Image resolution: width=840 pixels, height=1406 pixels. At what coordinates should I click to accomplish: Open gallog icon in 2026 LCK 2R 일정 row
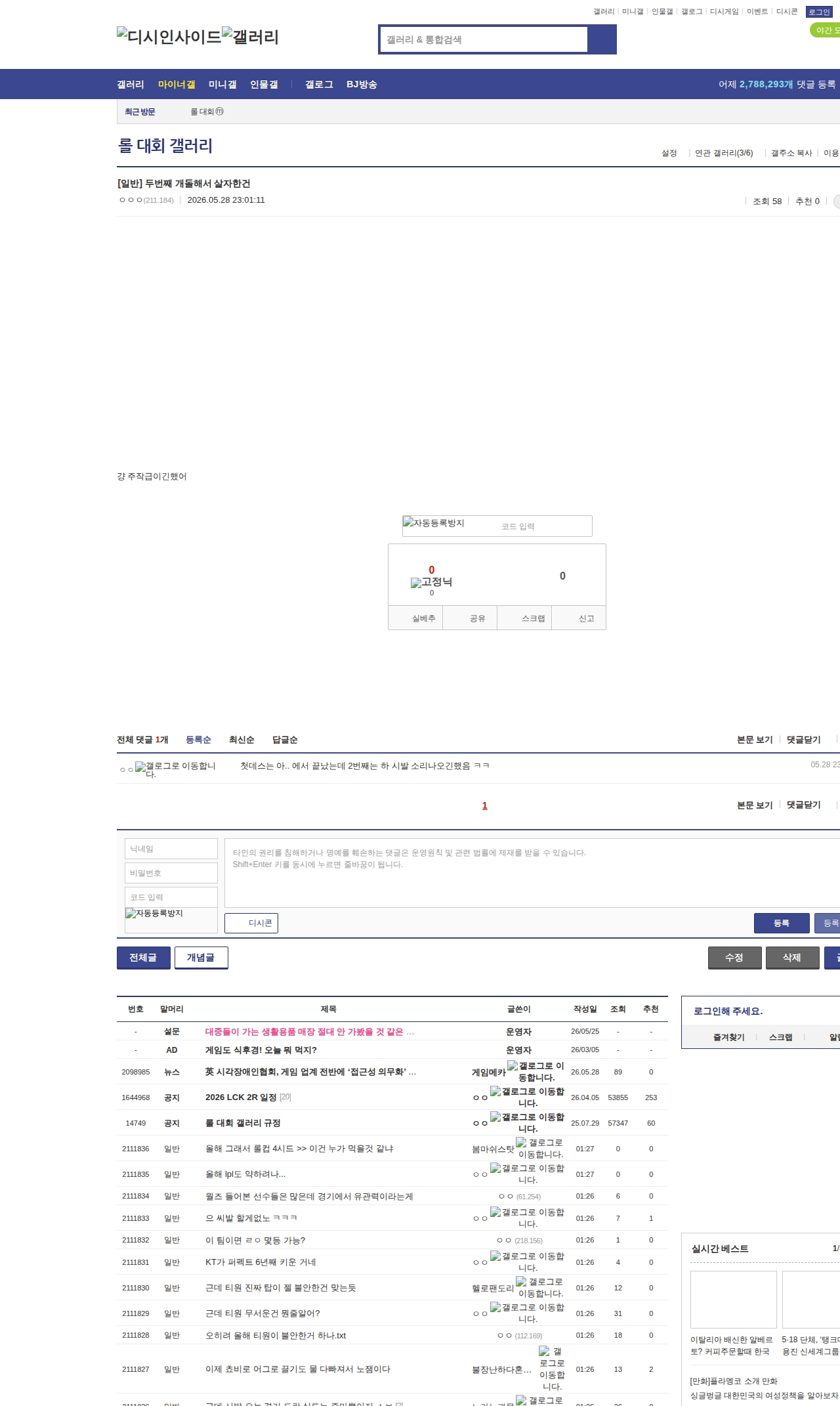528,1097
